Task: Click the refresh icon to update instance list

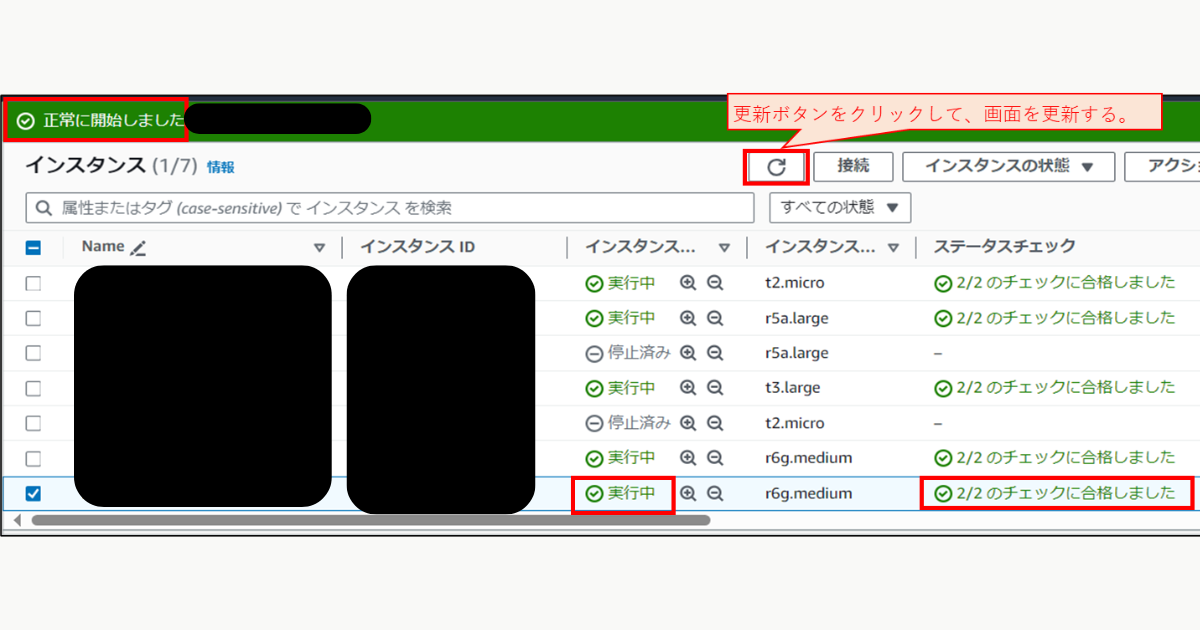Action: click(777, 166)
